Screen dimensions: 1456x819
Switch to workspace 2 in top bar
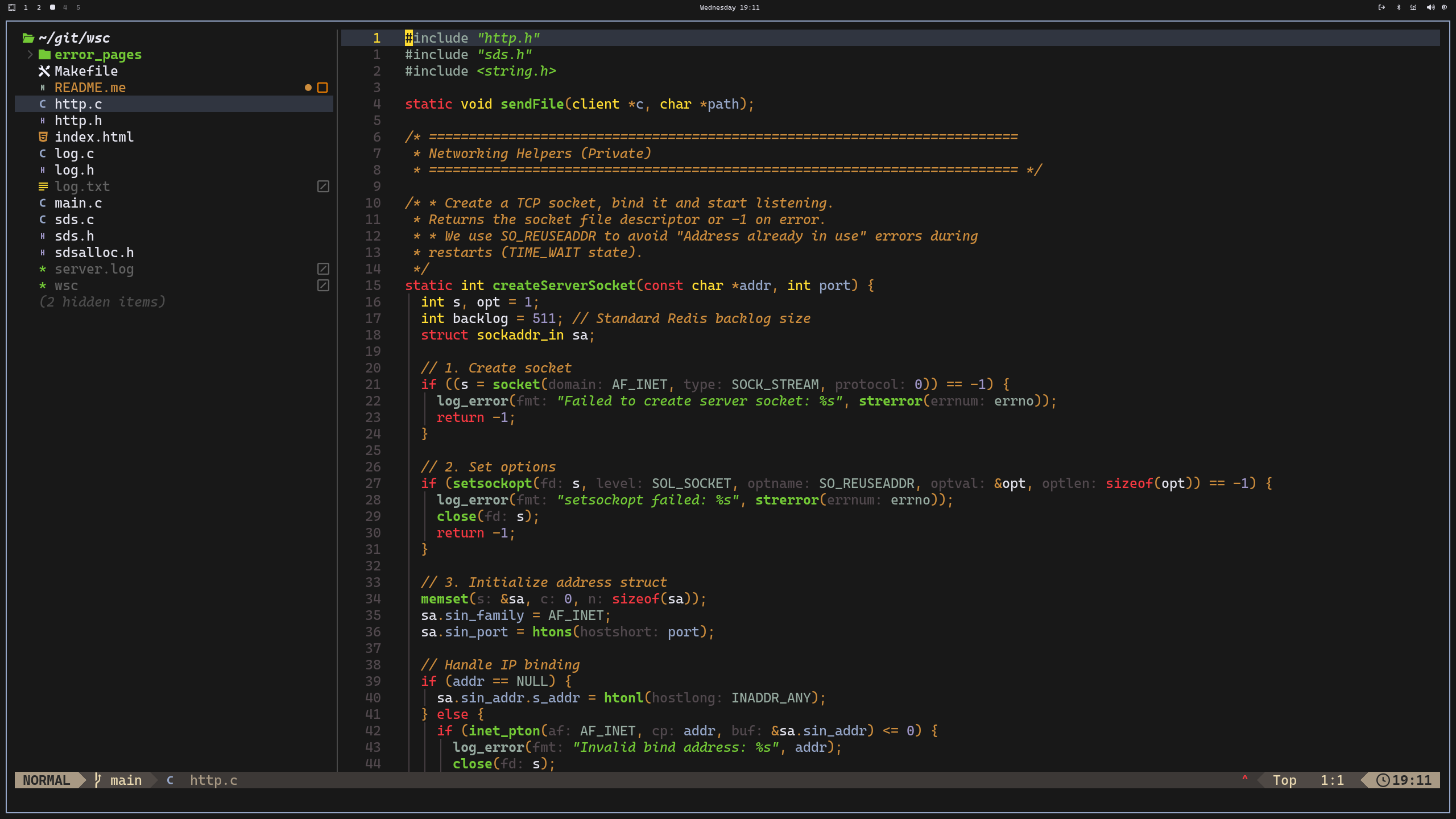tap(39, 7)
